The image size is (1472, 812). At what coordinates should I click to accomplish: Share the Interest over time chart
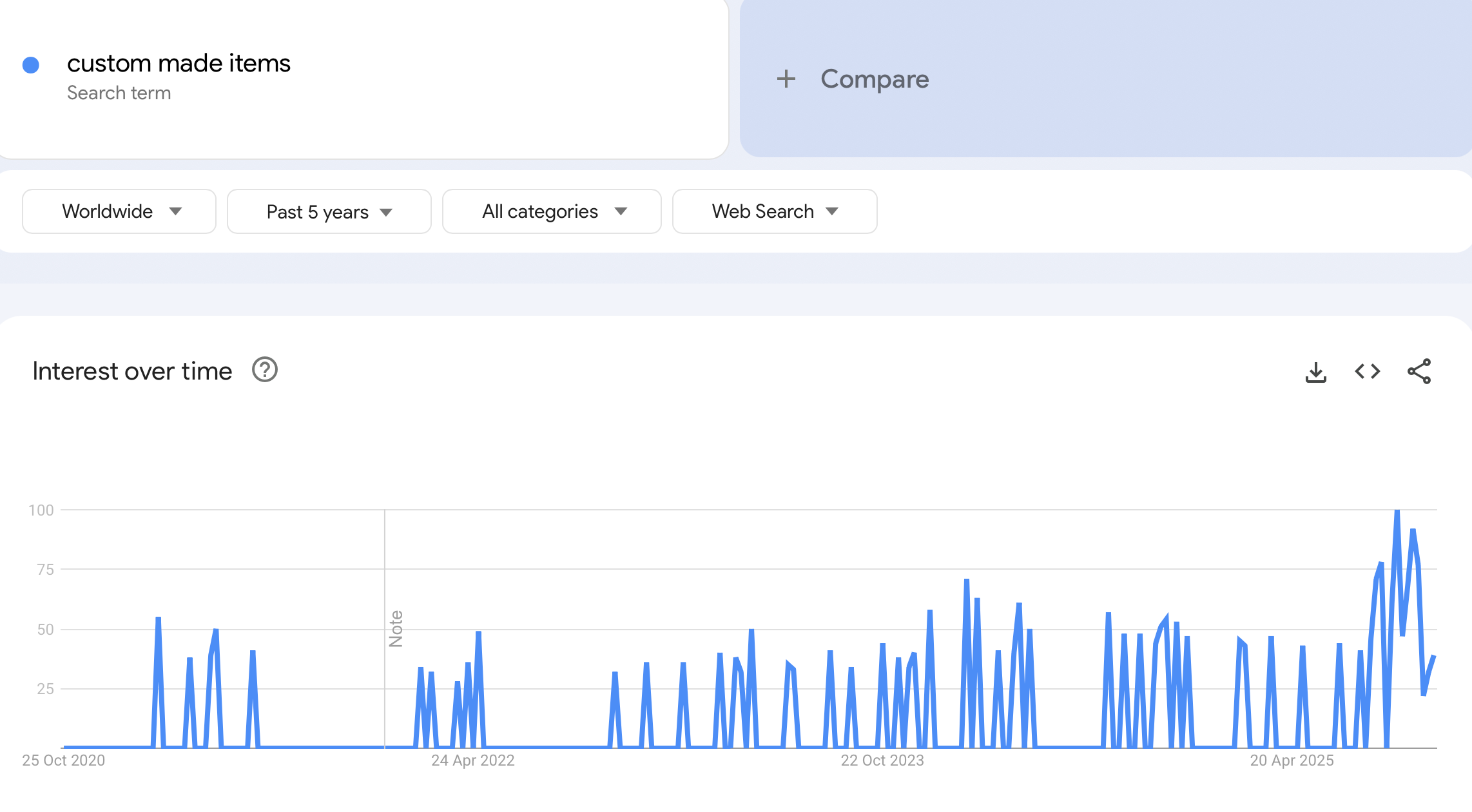tap(1420, 371)
